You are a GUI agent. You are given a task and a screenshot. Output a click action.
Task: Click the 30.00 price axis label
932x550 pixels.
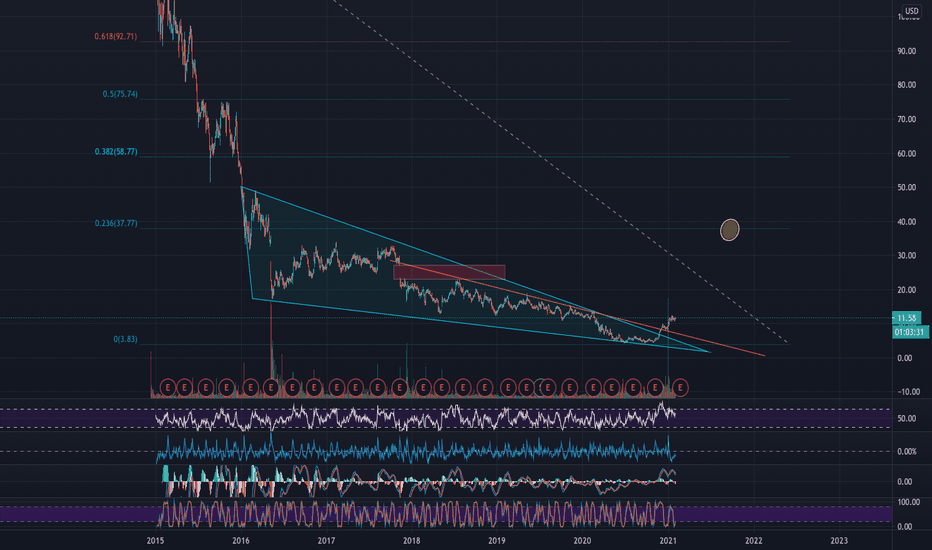pyautogui.click(x=906, y=256)
